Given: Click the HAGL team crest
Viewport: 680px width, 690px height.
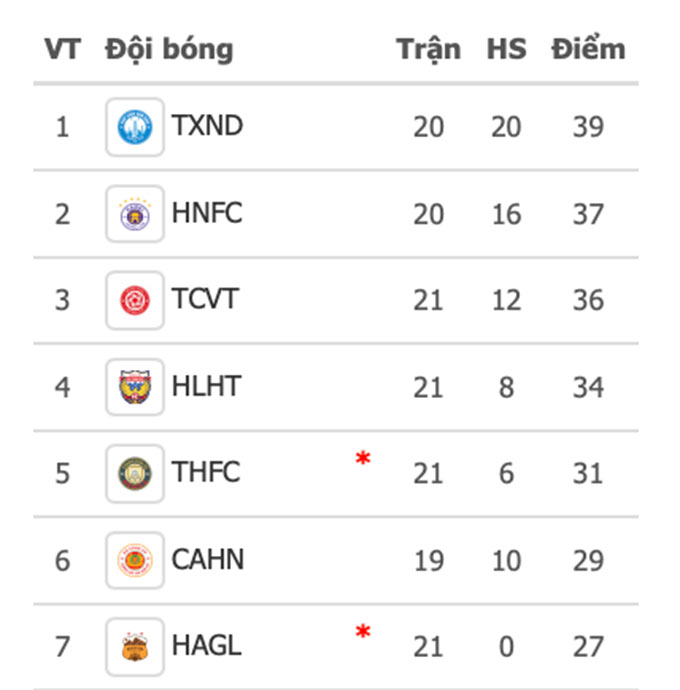Looking at the screenshot, I should 135,647.
